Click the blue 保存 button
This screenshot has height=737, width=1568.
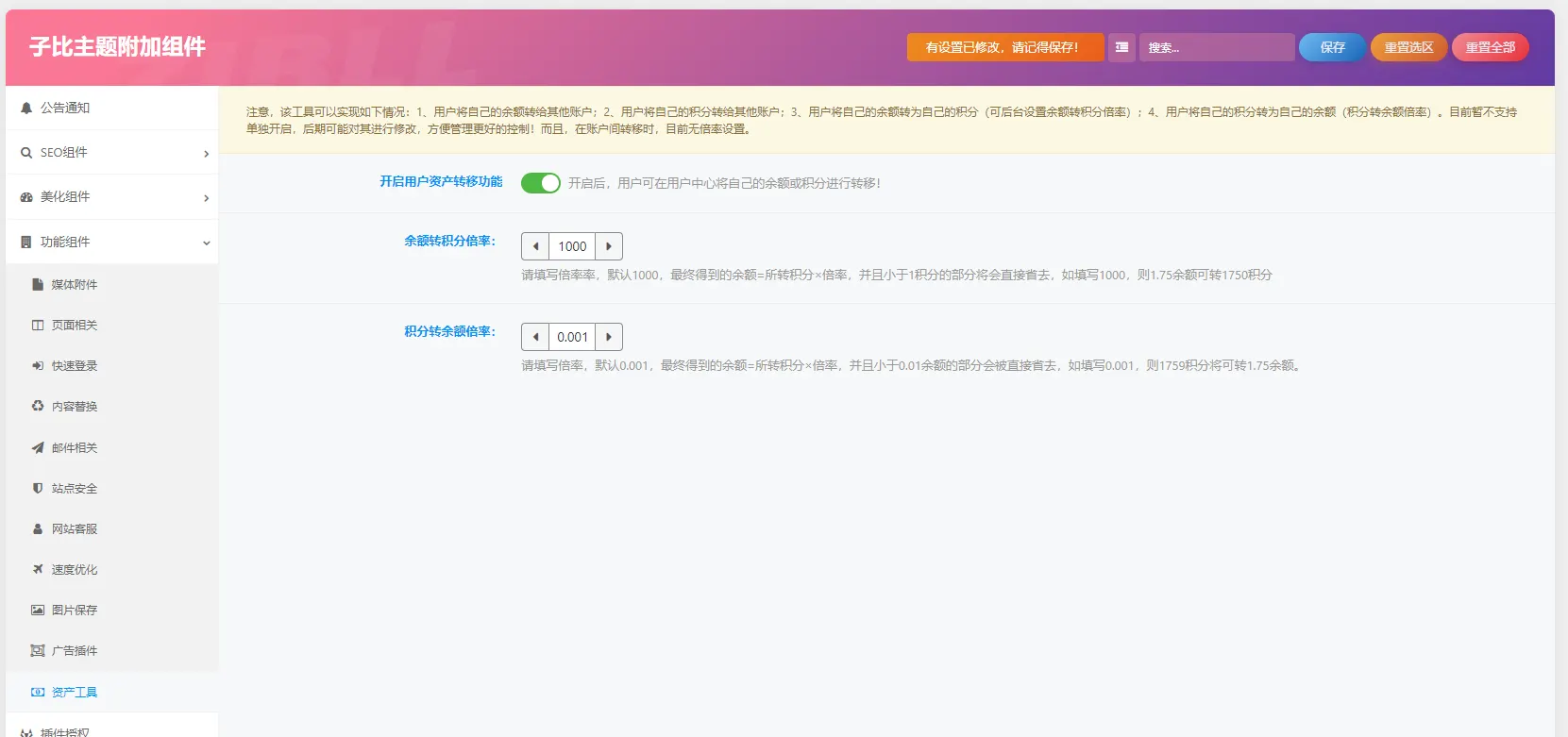pos(1333,47)
